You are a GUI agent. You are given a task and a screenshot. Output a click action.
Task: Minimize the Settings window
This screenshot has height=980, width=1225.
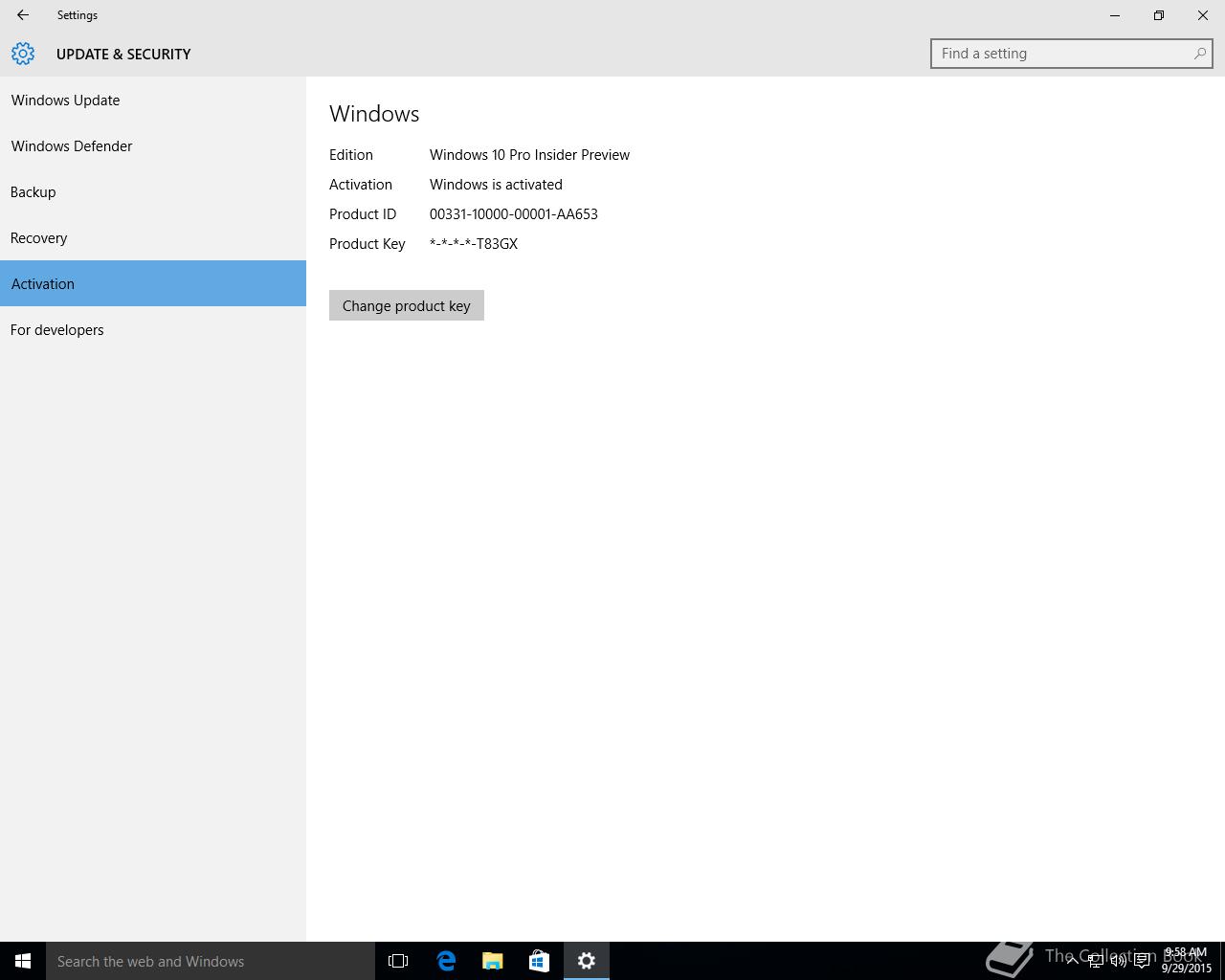(x=1115, y=15)
